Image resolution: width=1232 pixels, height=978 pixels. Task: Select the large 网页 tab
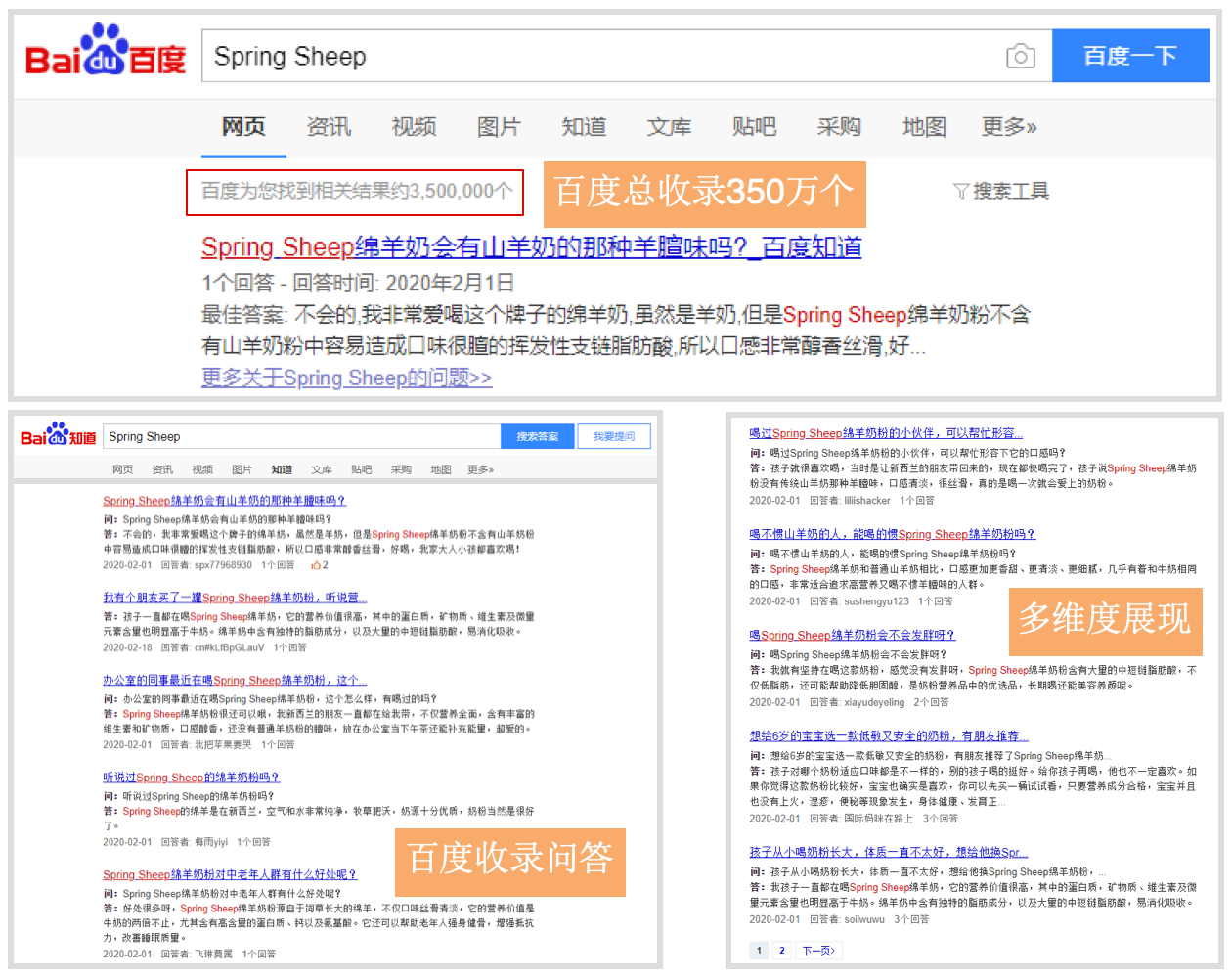[243, 127]
